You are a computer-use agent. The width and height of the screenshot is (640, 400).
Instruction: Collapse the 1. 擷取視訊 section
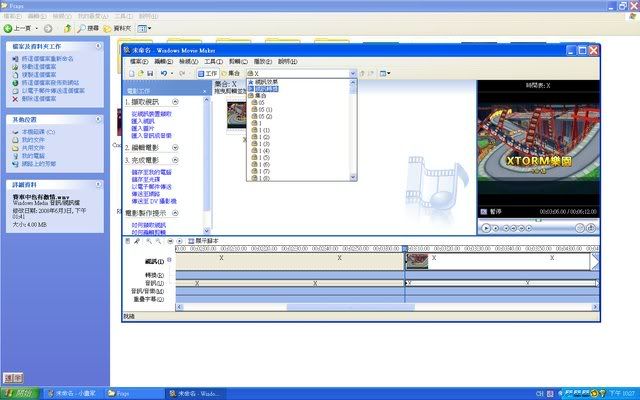pos(175,102)
